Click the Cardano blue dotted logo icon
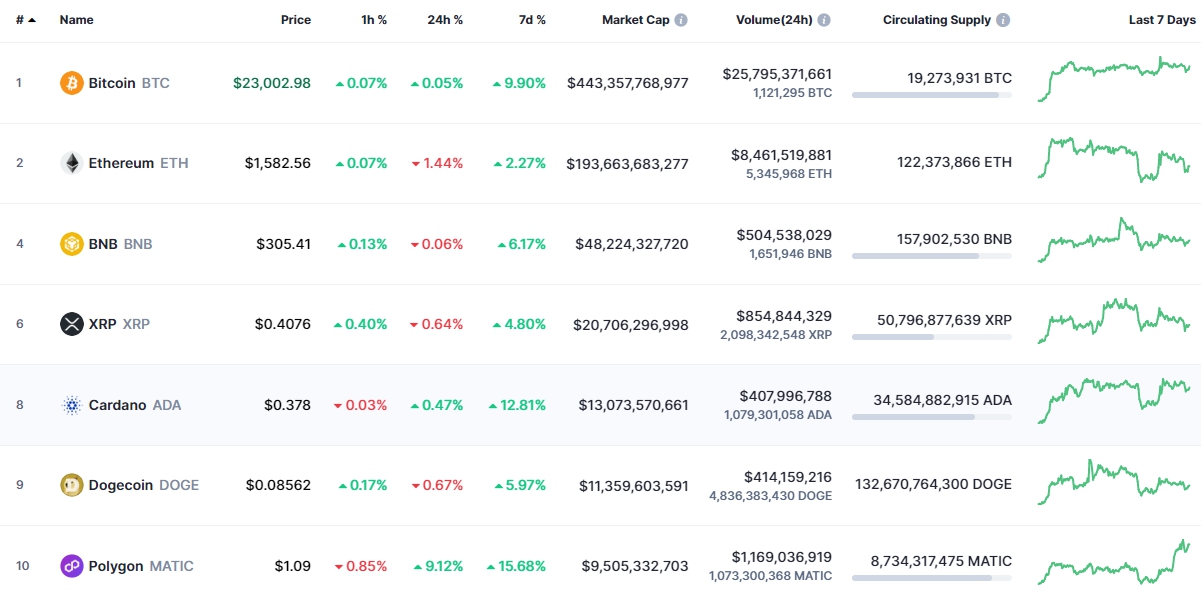 click(x=72, y=405)
